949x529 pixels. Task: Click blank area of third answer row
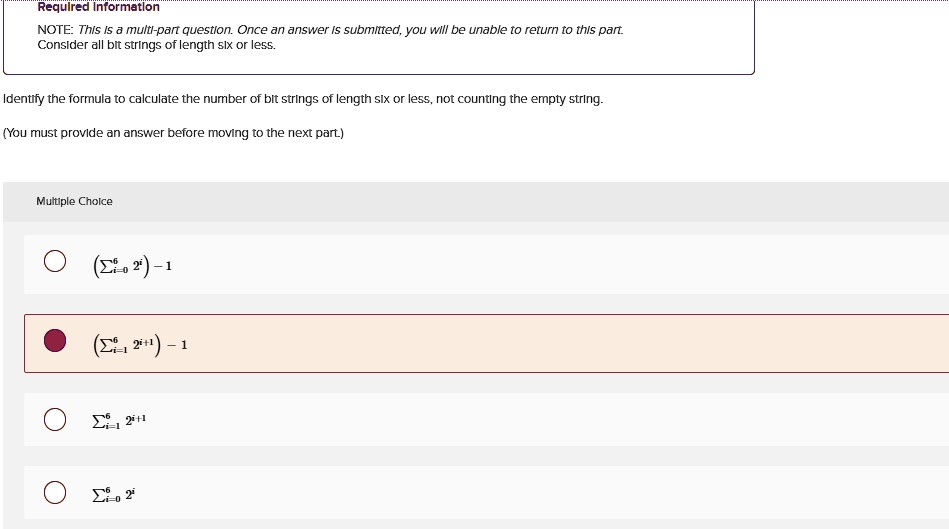point(545,419)
